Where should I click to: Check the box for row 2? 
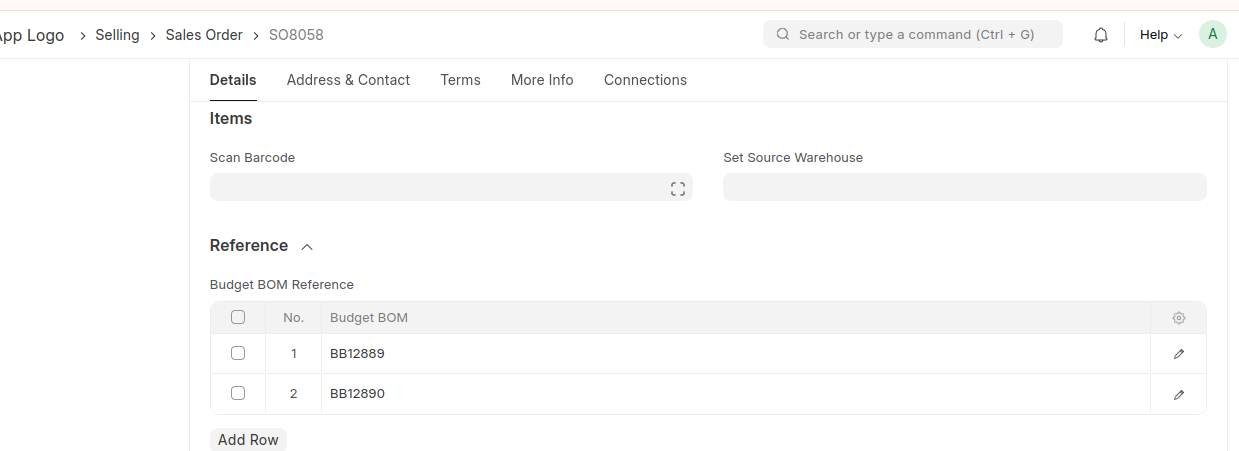(x=238, y=393)
